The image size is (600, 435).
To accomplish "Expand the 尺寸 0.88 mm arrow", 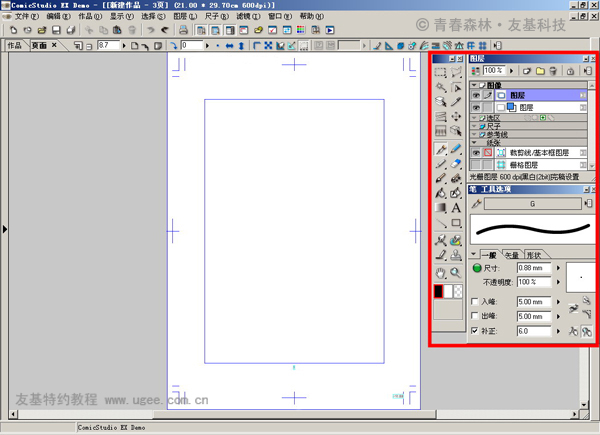I will click(x=558, y=268).
